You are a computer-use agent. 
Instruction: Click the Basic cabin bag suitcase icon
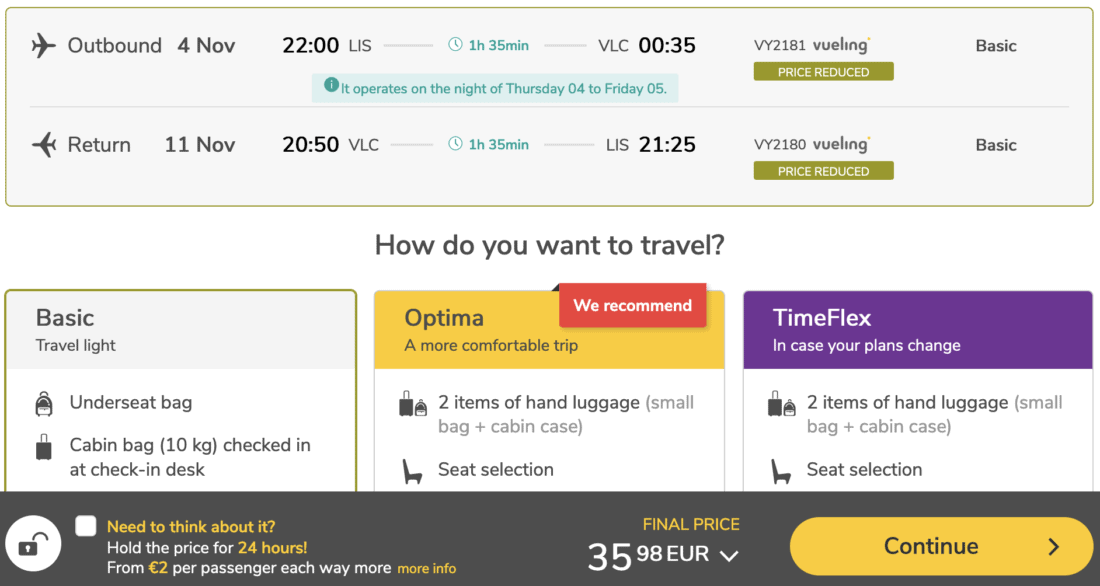click(44, 448)
